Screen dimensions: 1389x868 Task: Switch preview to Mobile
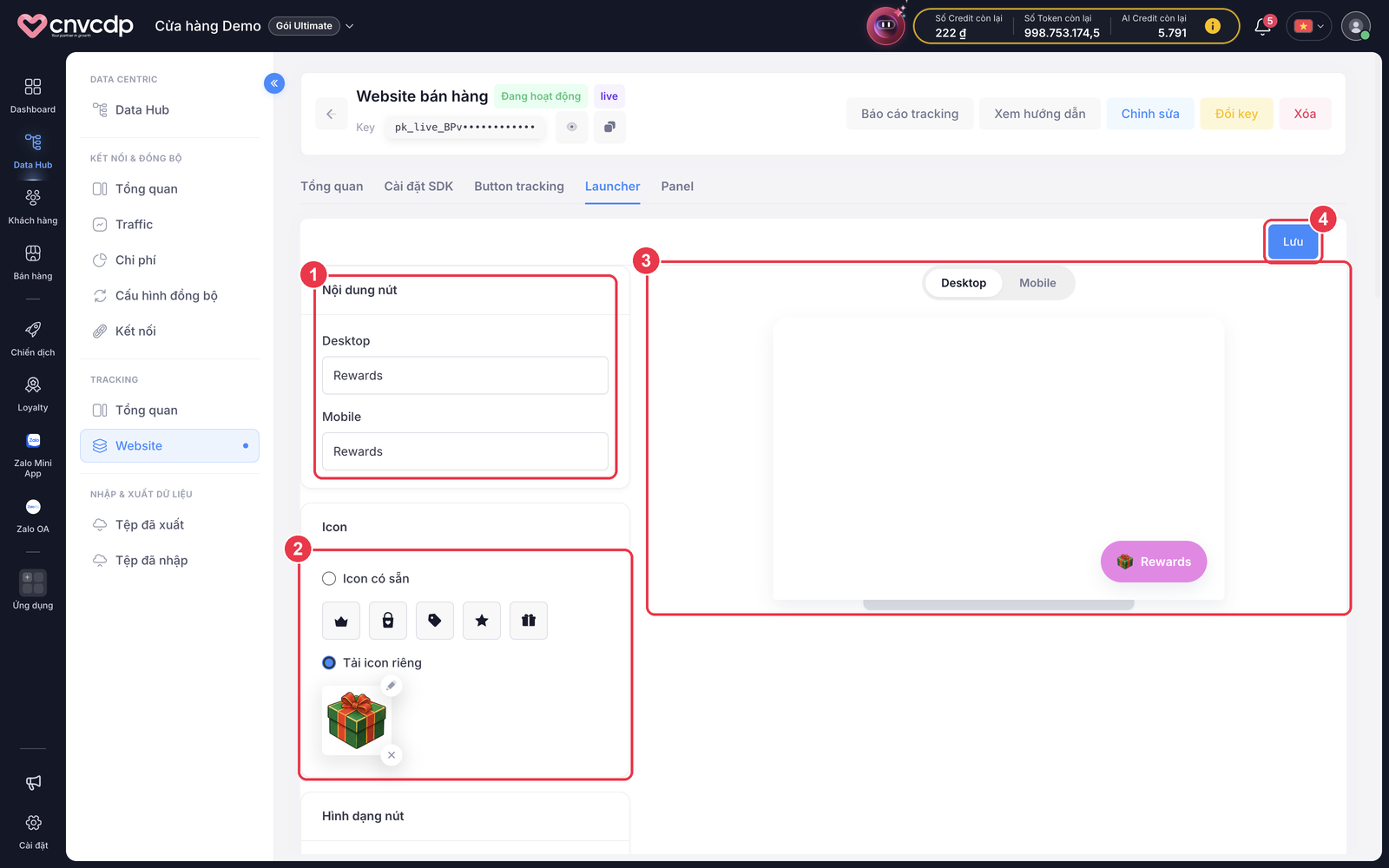click(1037, 283)
